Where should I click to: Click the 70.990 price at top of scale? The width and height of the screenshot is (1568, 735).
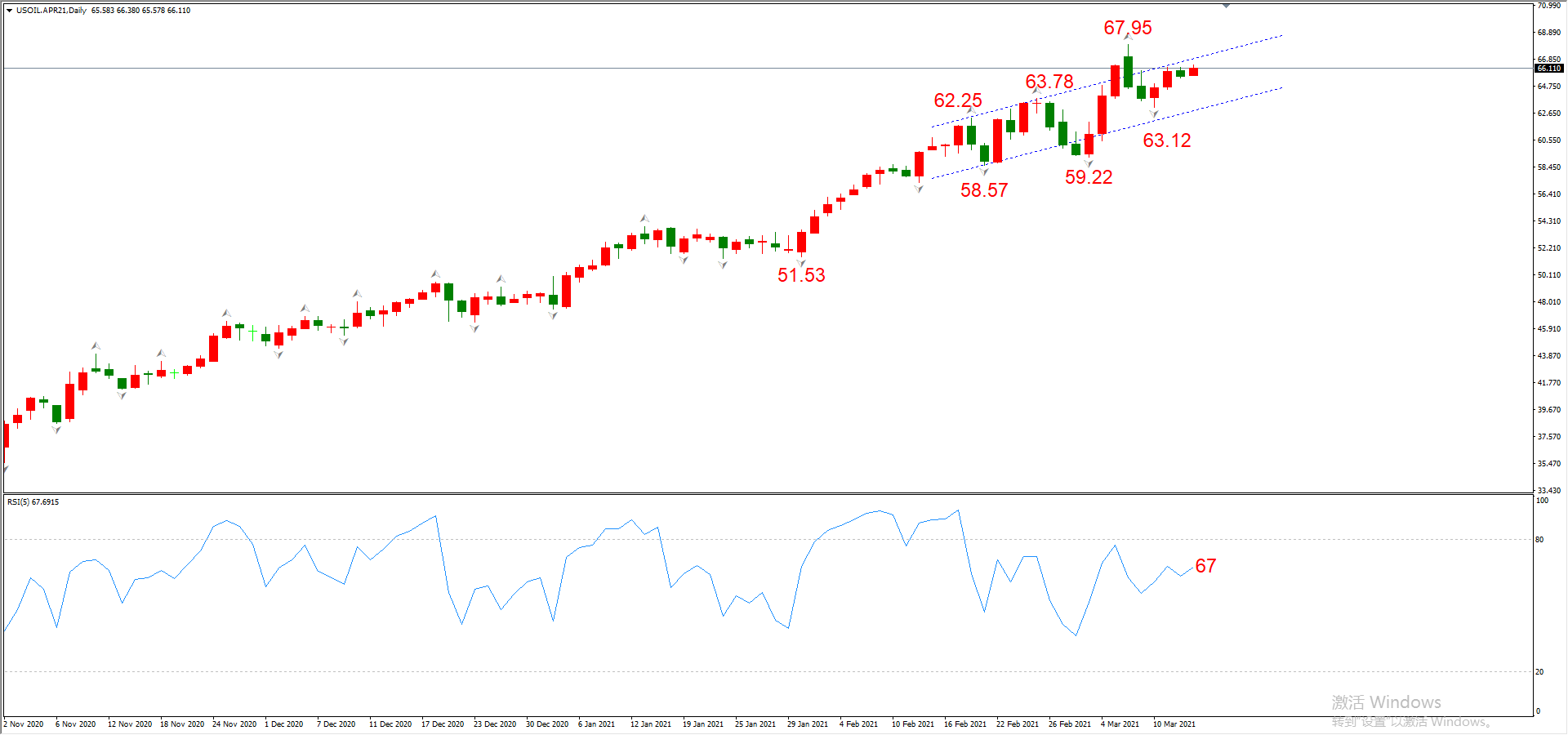pyautogui.click(x=1549, y=6)
